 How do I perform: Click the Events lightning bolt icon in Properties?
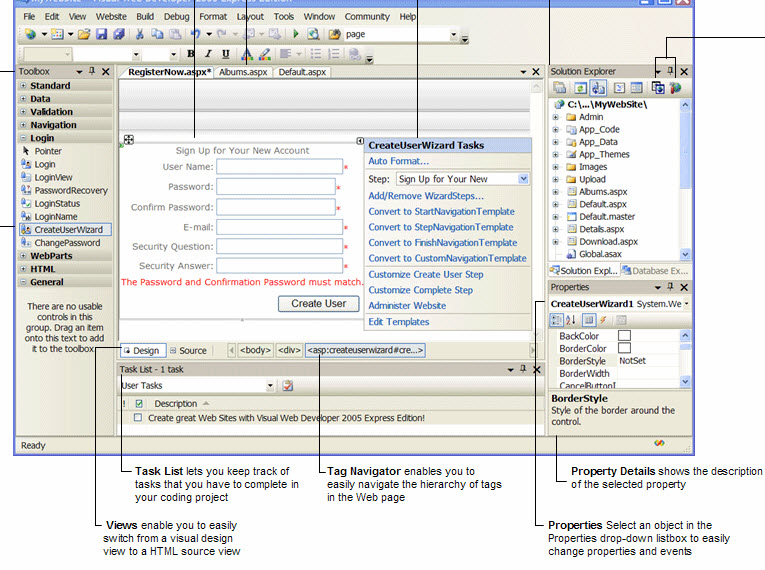[x=605, y=320]
